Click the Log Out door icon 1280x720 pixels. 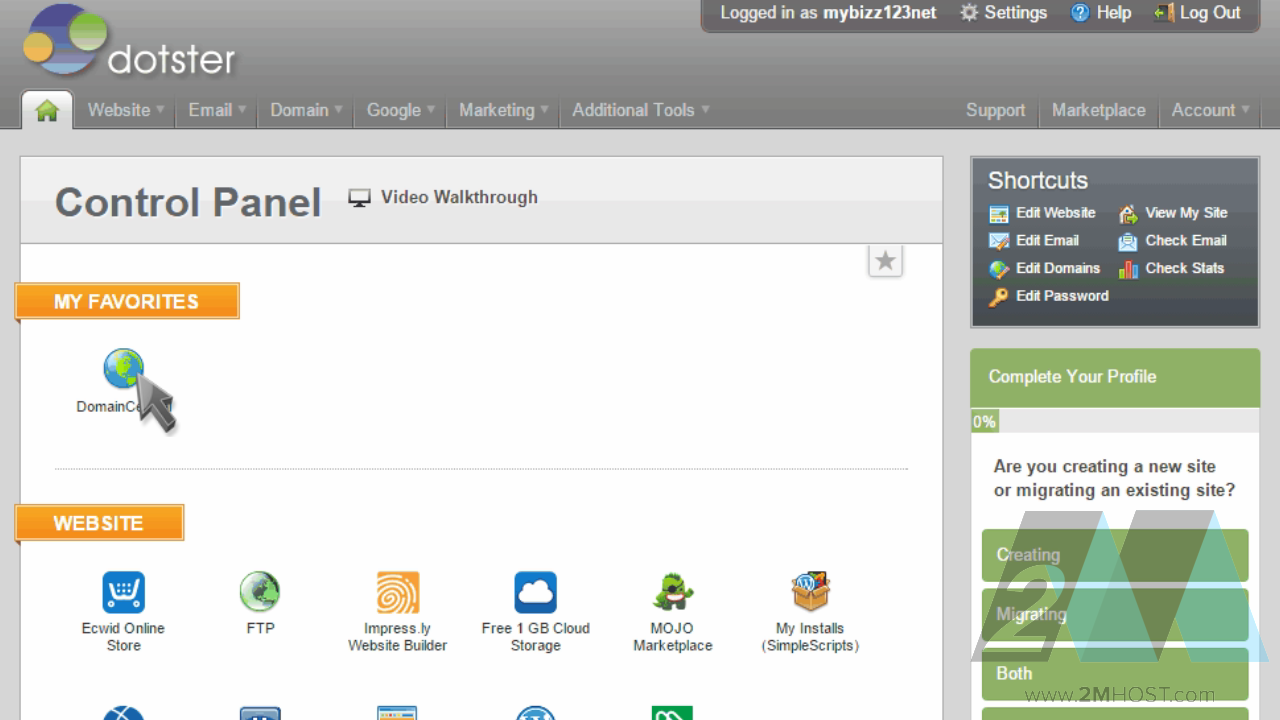[x=1163, y=13]
